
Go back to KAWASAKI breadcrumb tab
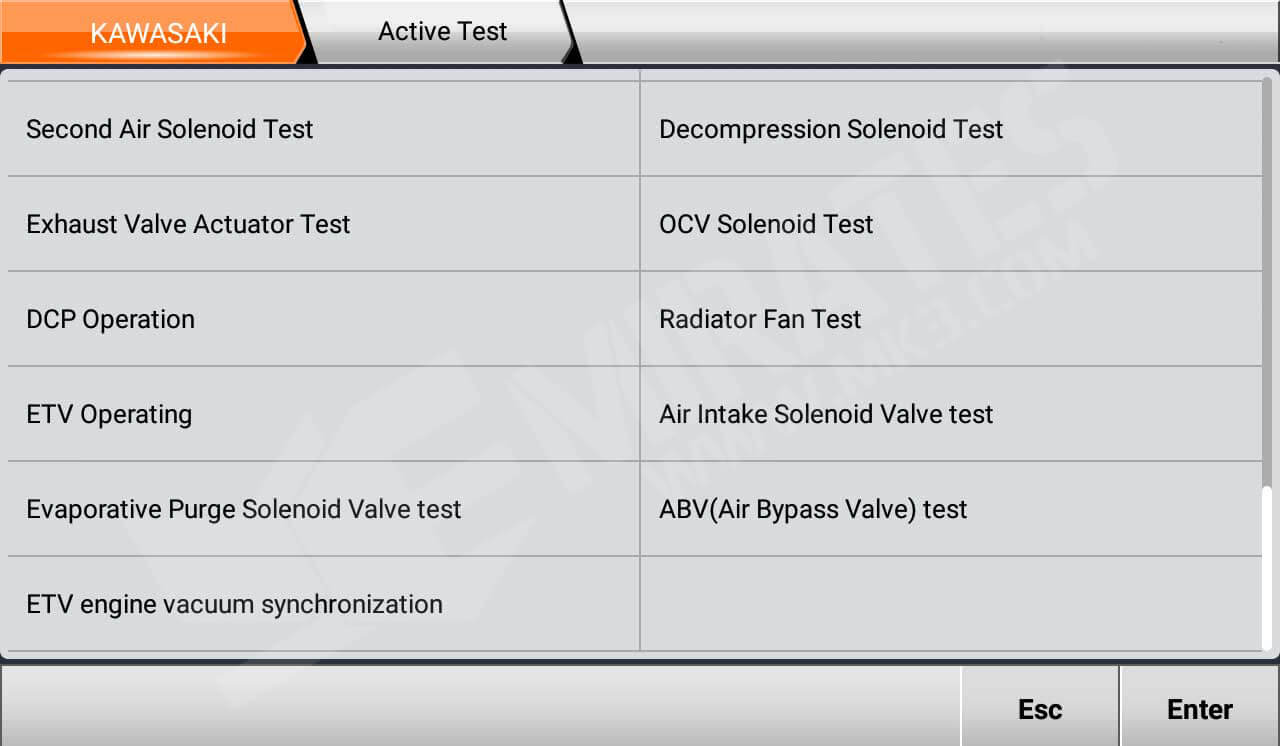click(158, 33)
